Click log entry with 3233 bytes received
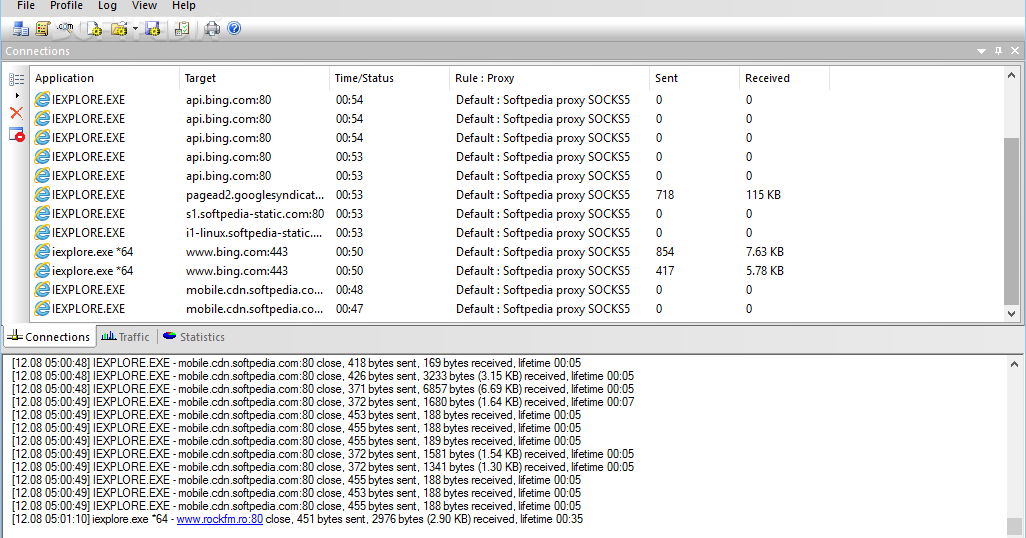The image size is (1026, 538). 323,376
